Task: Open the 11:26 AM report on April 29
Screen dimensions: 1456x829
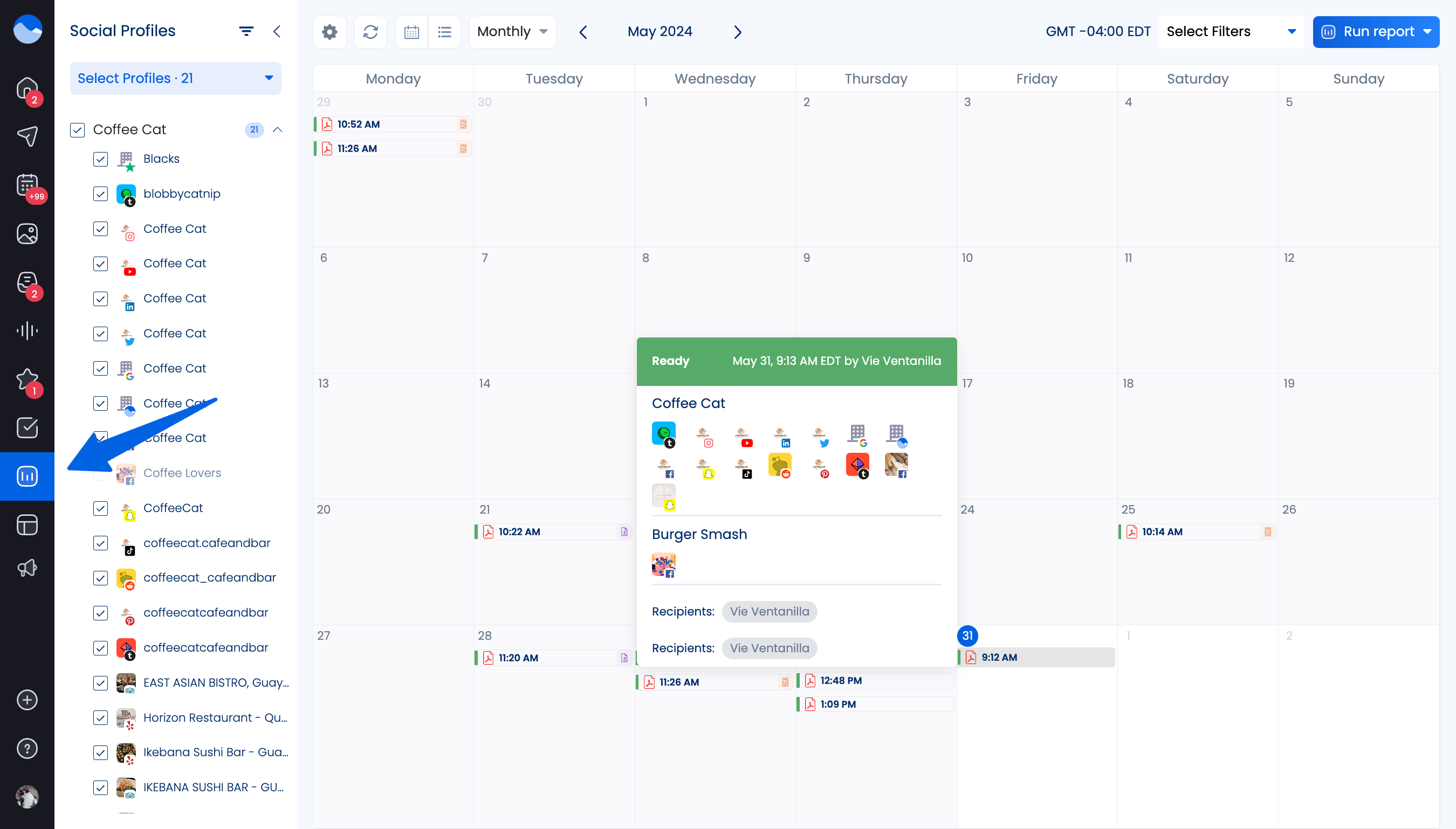Action: pyautogui.click(x=393, y=149)
